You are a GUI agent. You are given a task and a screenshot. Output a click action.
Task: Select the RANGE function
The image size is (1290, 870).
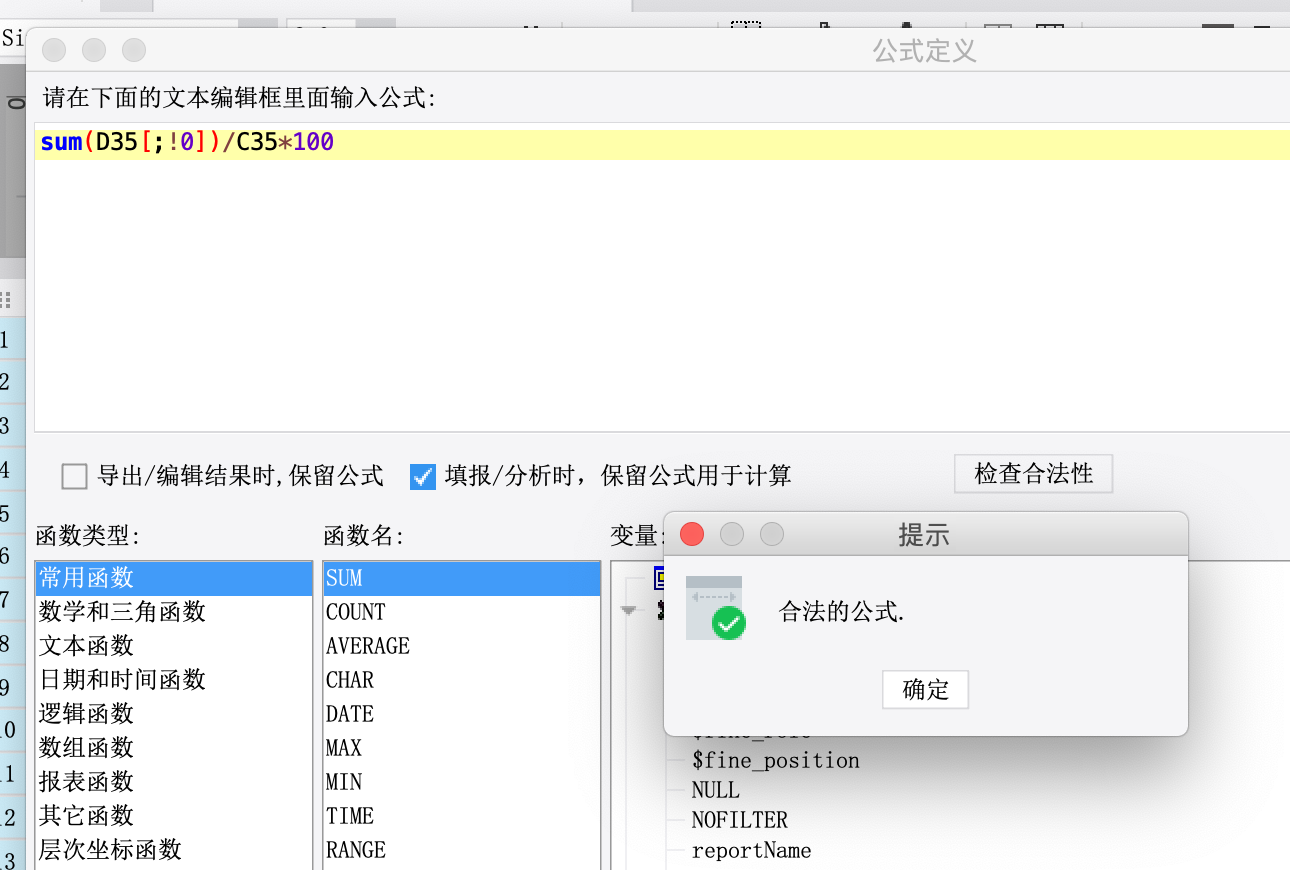click(x=462, y=850)
